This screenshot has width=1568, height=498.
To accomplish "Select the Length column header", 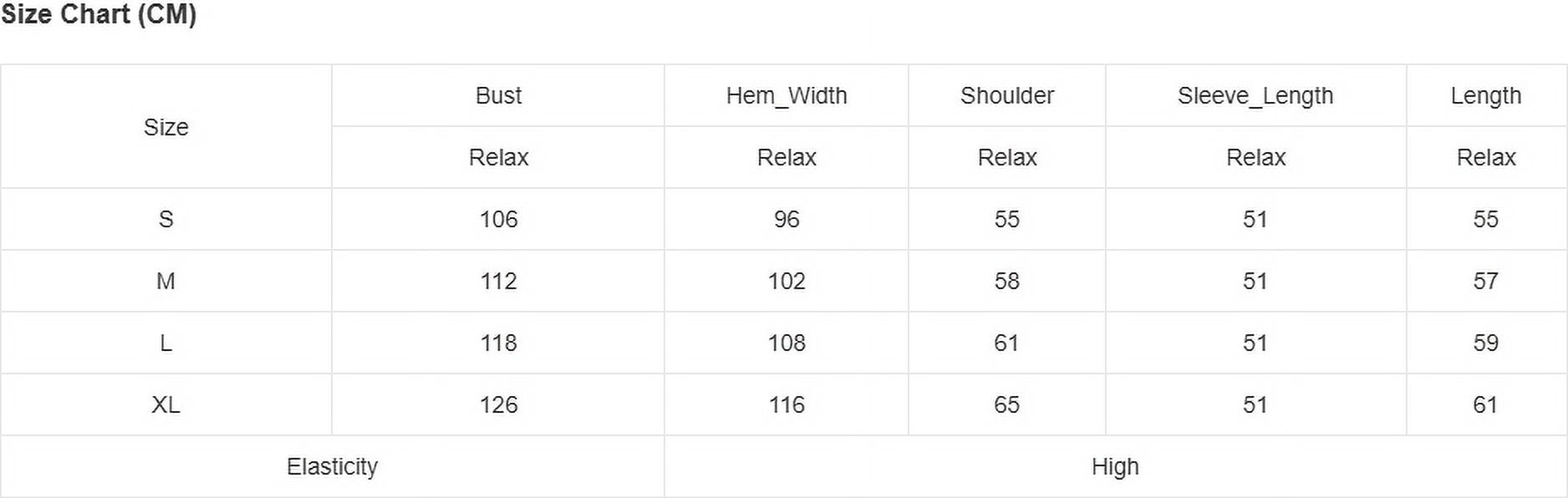I will [1485, 95].
